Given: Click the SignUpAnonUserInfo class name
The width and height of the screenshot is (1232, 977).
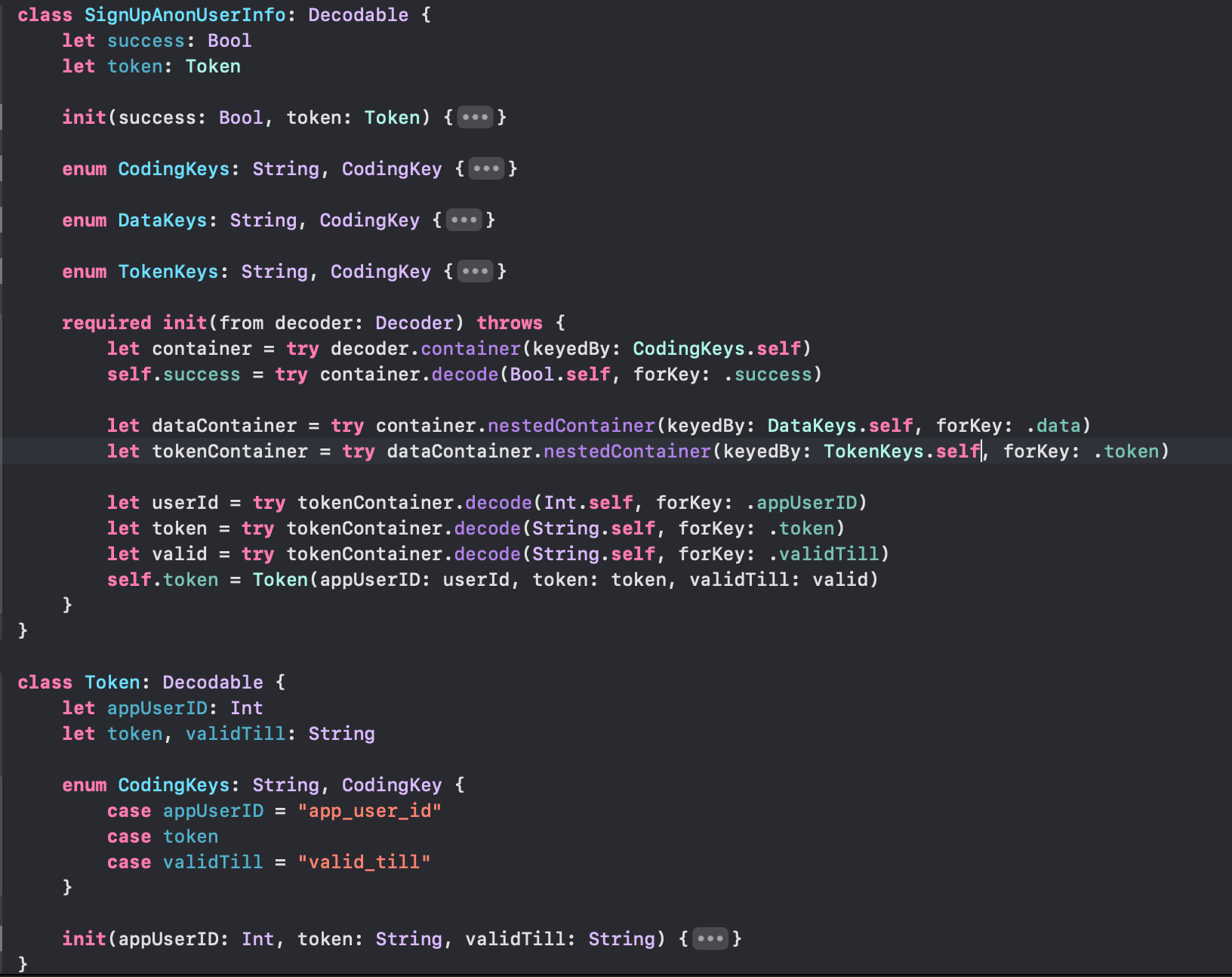Looking at the screenshot, I should [185, 15].
